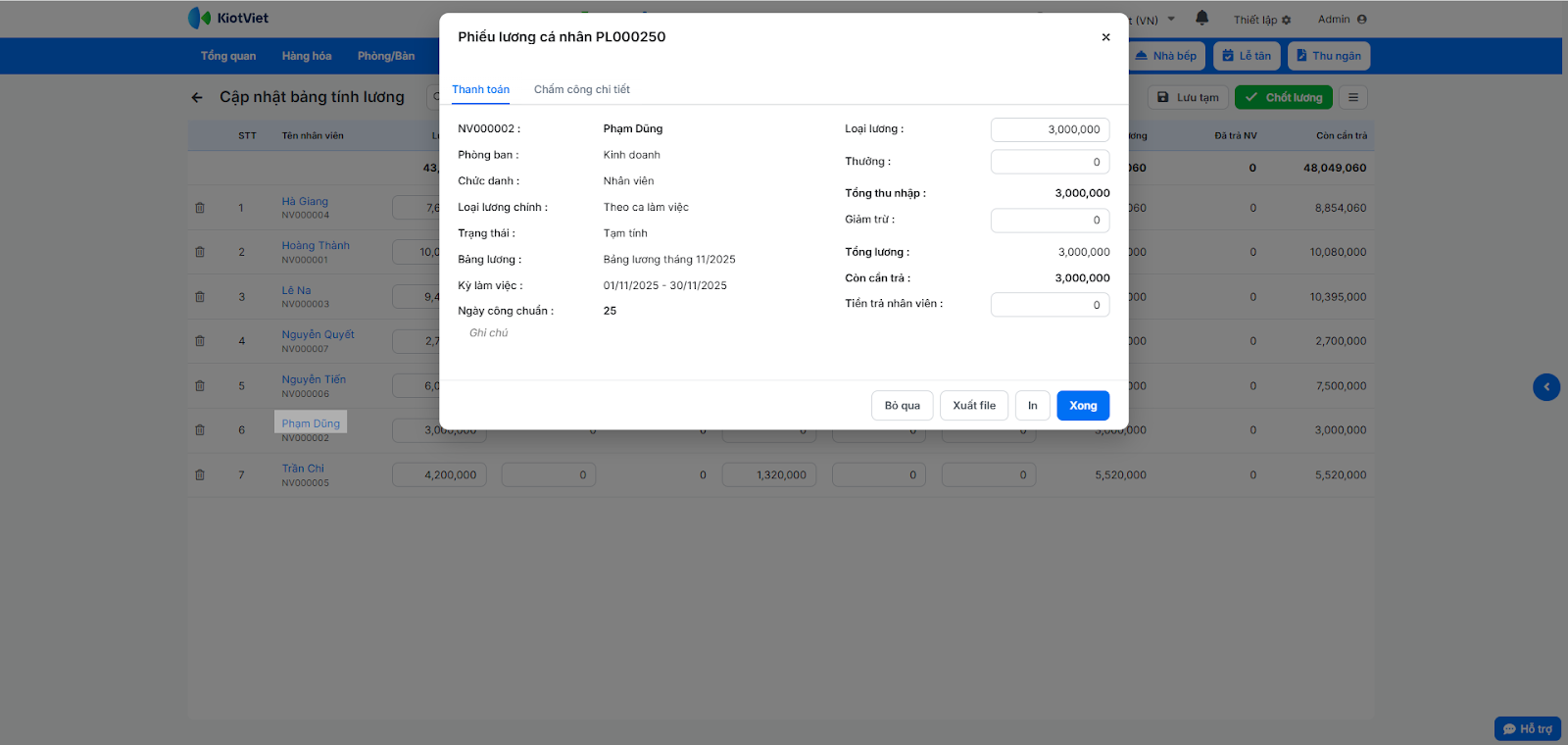This screenshot has height=745, width=1568.
Task: Click the green Chốt lương button
Action: pyautogui.click(x=1284, y=97)
